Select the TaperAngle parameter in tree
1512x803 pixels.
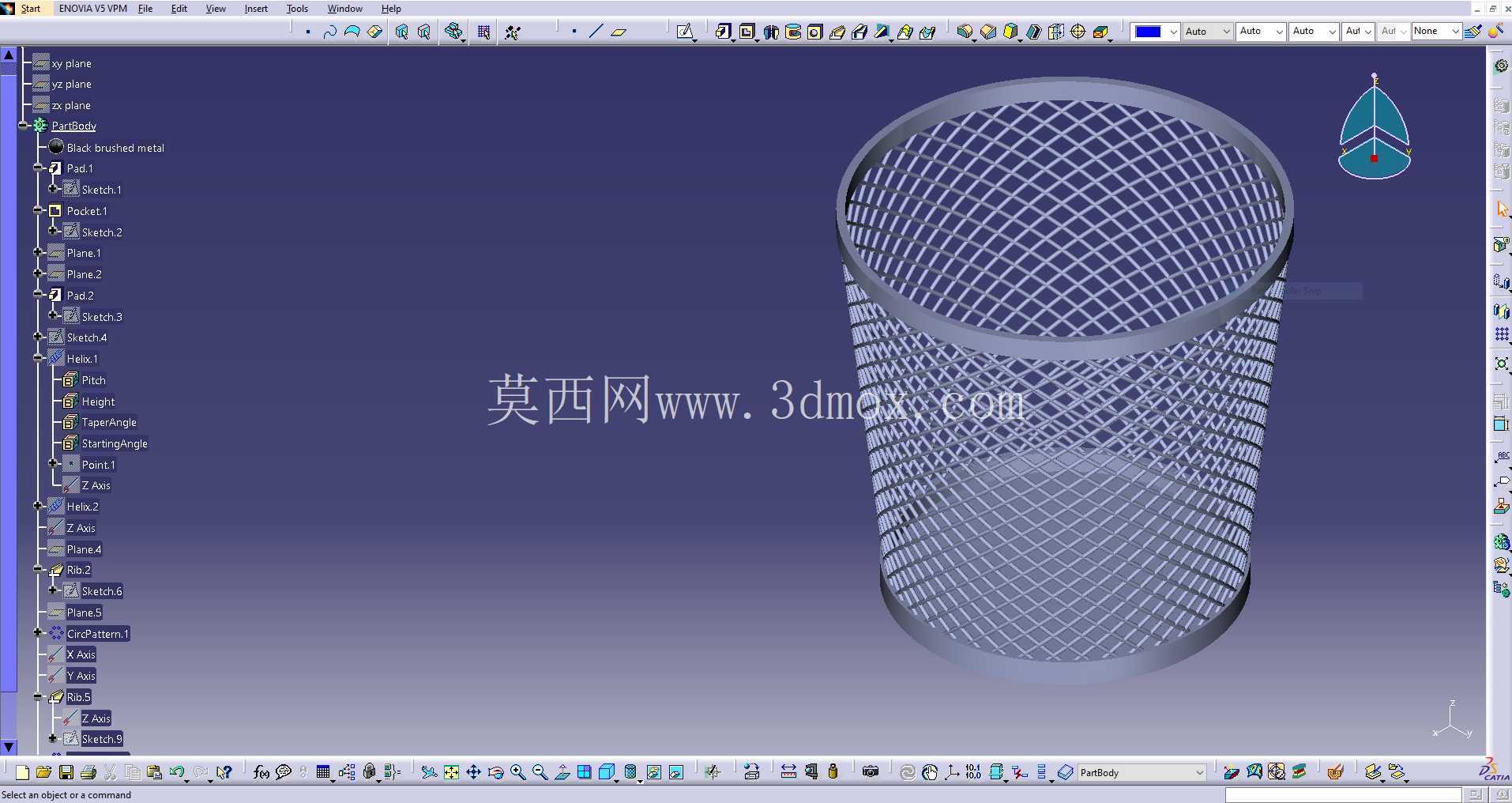pos(109,422)
